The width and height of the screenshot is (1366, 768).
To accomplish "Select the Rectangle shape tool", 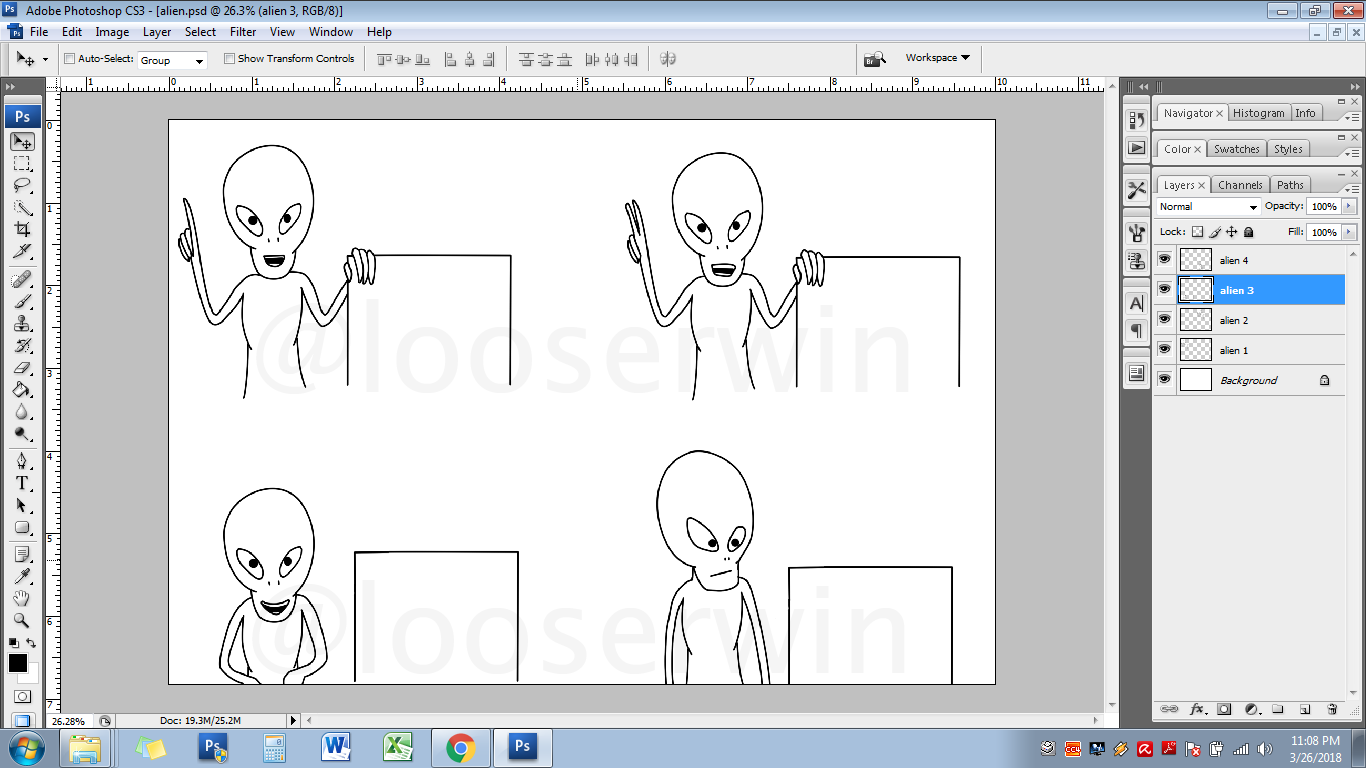I will point(22,527).
